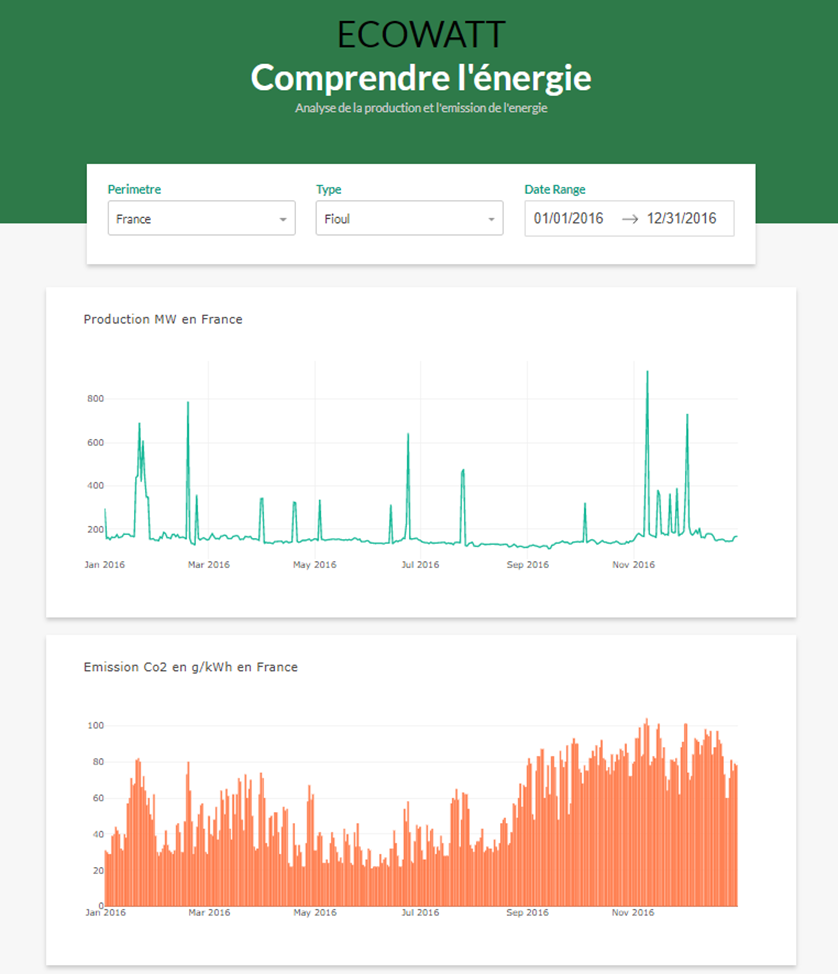Screen dimensions: 838x974
Task: Click the Emission Co2 chart title
Action: pyautogui.click(x=191, y=667)
